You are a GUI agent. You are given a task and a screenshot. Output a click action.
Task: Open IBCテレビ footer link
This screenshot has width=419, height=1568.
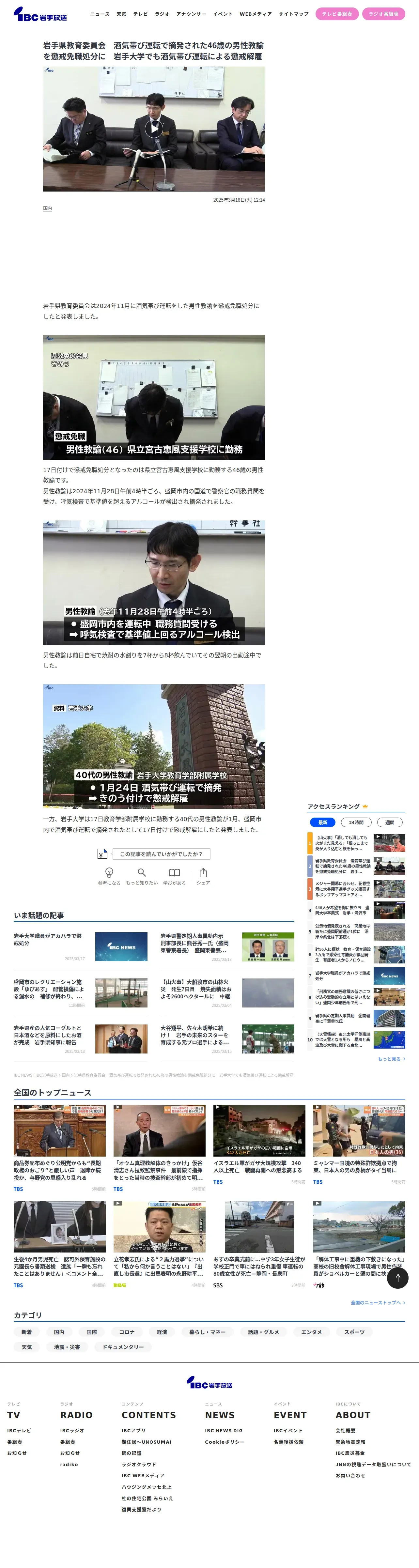tap(19, 1430)
